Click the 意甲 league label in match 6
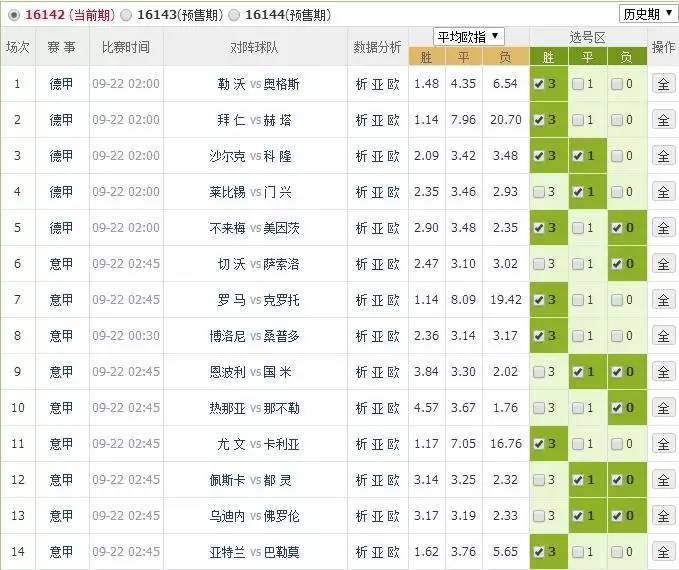Image resolution: width=679 pixels, height=570 pixels. (x=61, y=264)
